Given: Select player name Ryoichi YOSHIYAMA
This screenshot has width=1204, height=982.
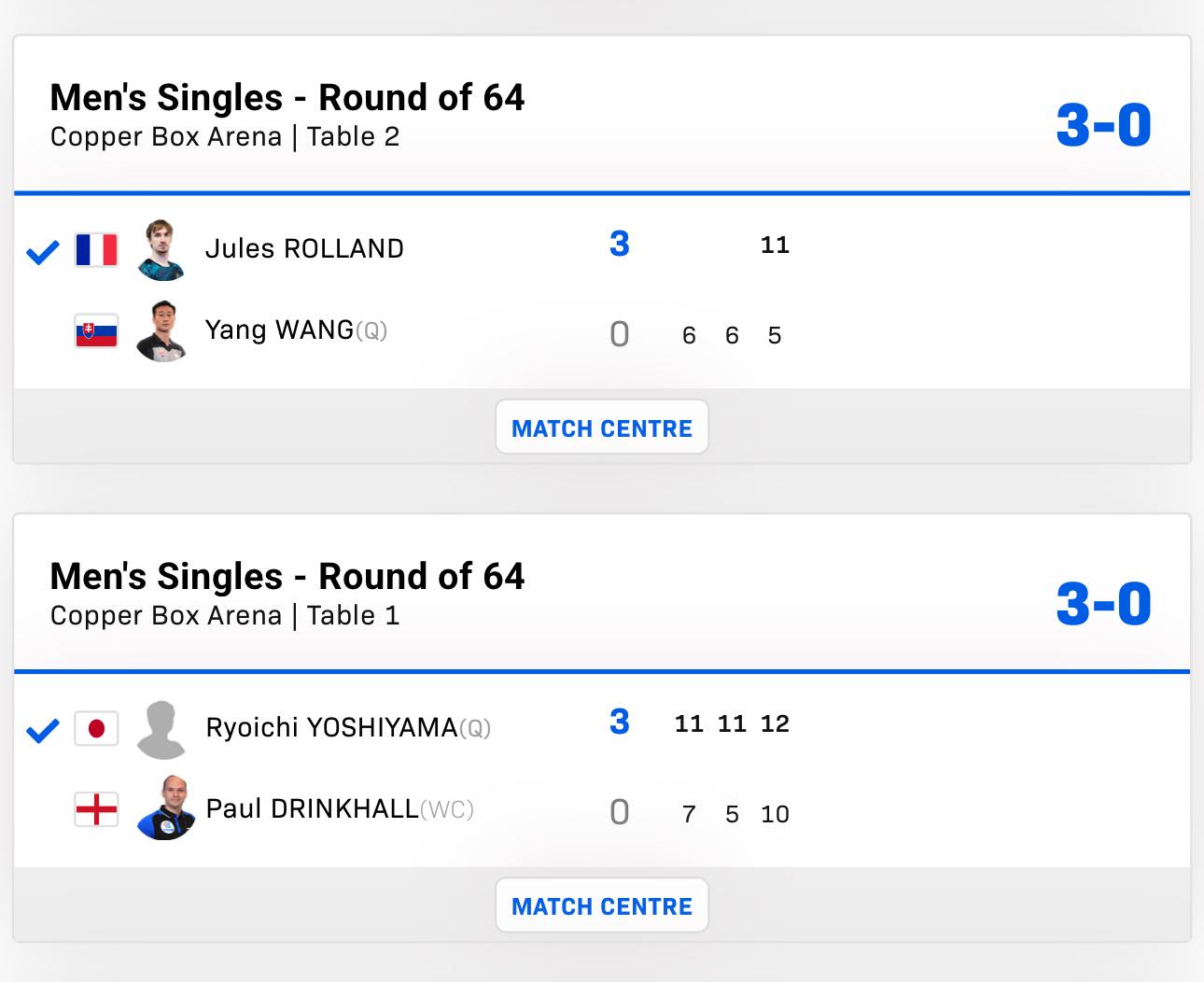Looking at the screenshot, I should click(x=331, y=728).
